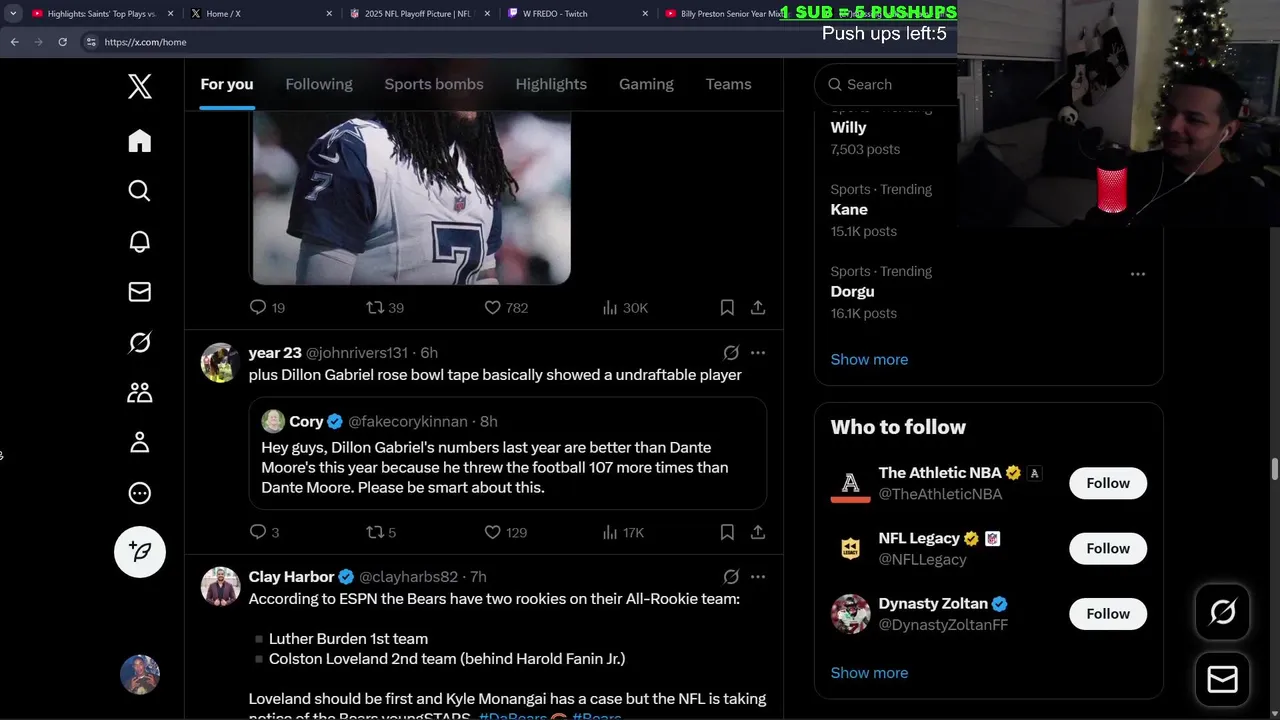Open account avatar at sidebar bottom
1280x720 pixels.
pos(140,675)
